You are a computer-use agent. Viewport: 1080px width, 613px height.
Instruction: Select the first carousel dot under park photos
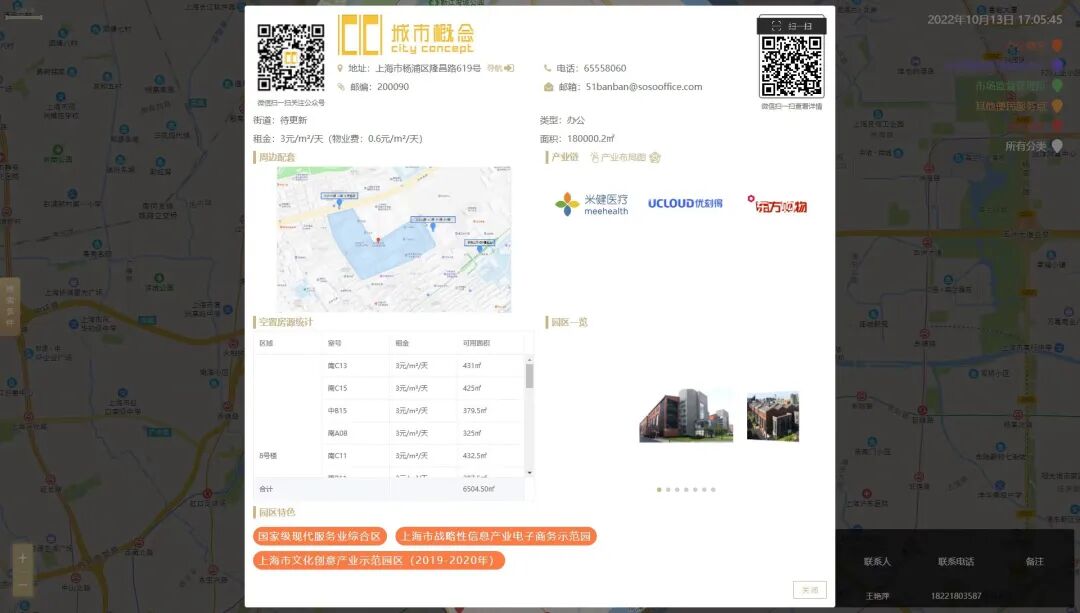tap(659, 490)
